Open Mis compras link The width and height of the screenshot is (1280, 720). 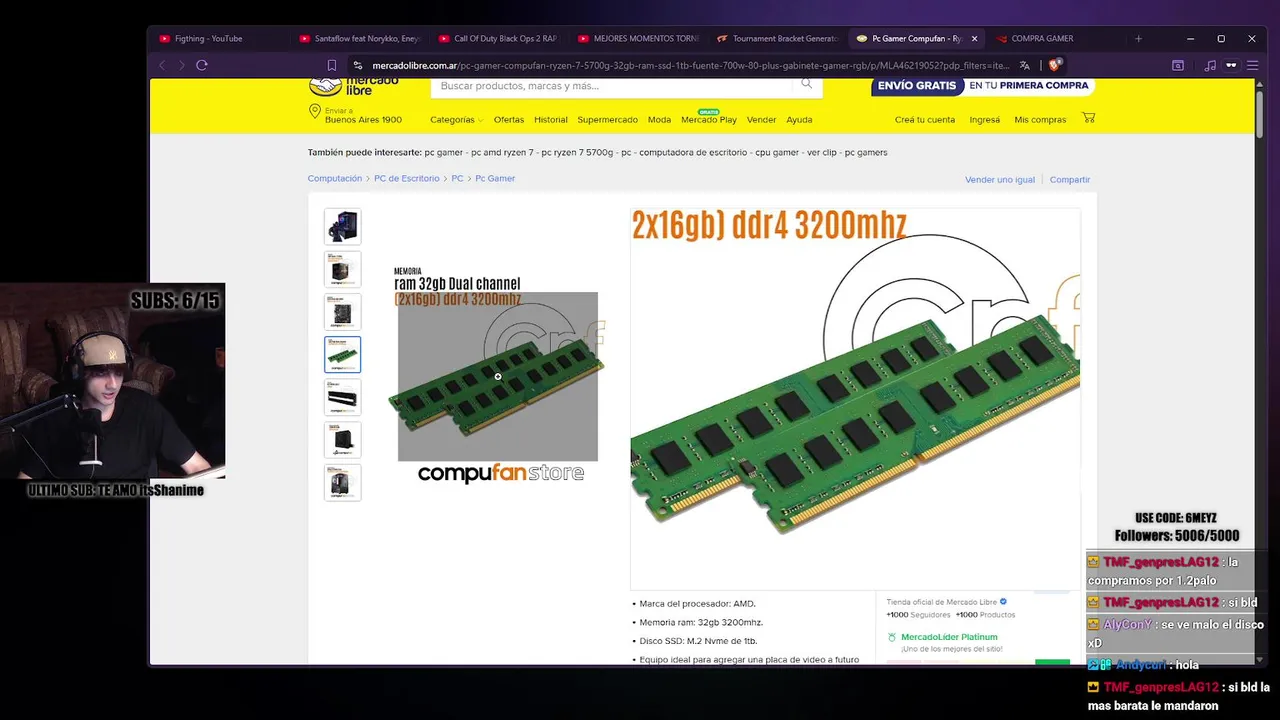pos(1040,120)
